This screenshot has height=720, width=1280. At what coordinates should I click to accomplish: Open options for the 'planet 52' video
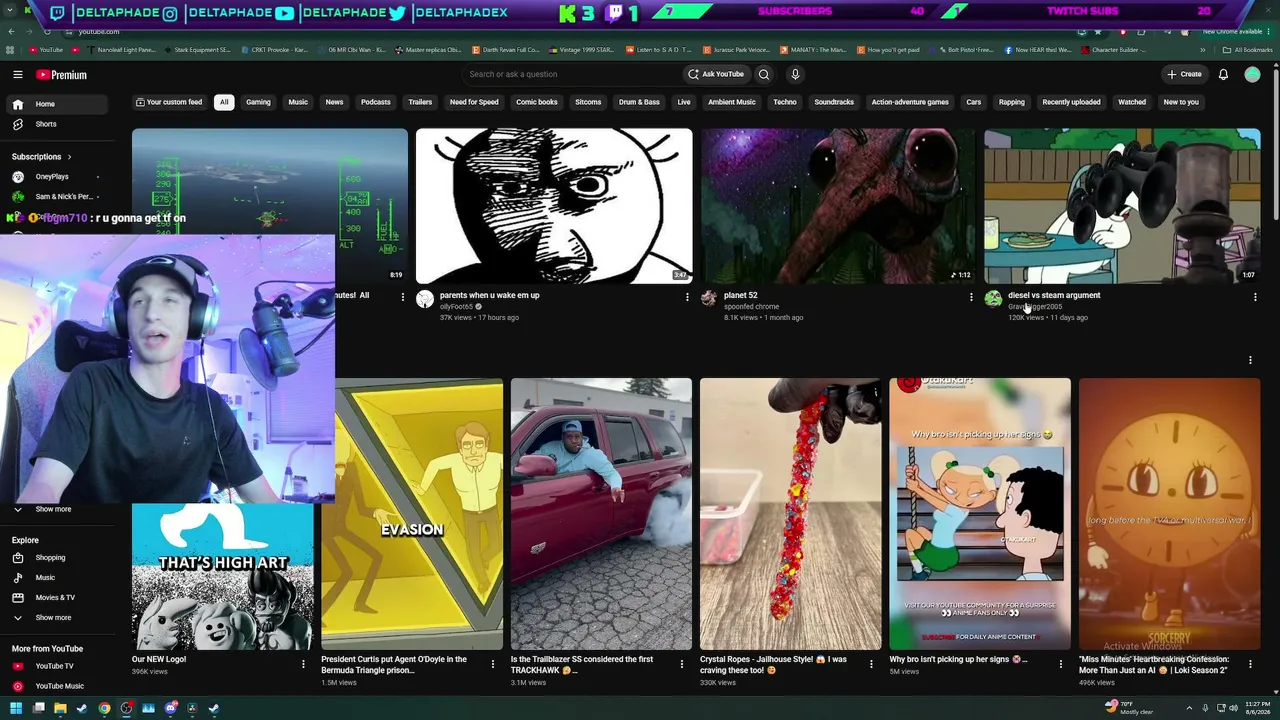[x=971, y=297]
